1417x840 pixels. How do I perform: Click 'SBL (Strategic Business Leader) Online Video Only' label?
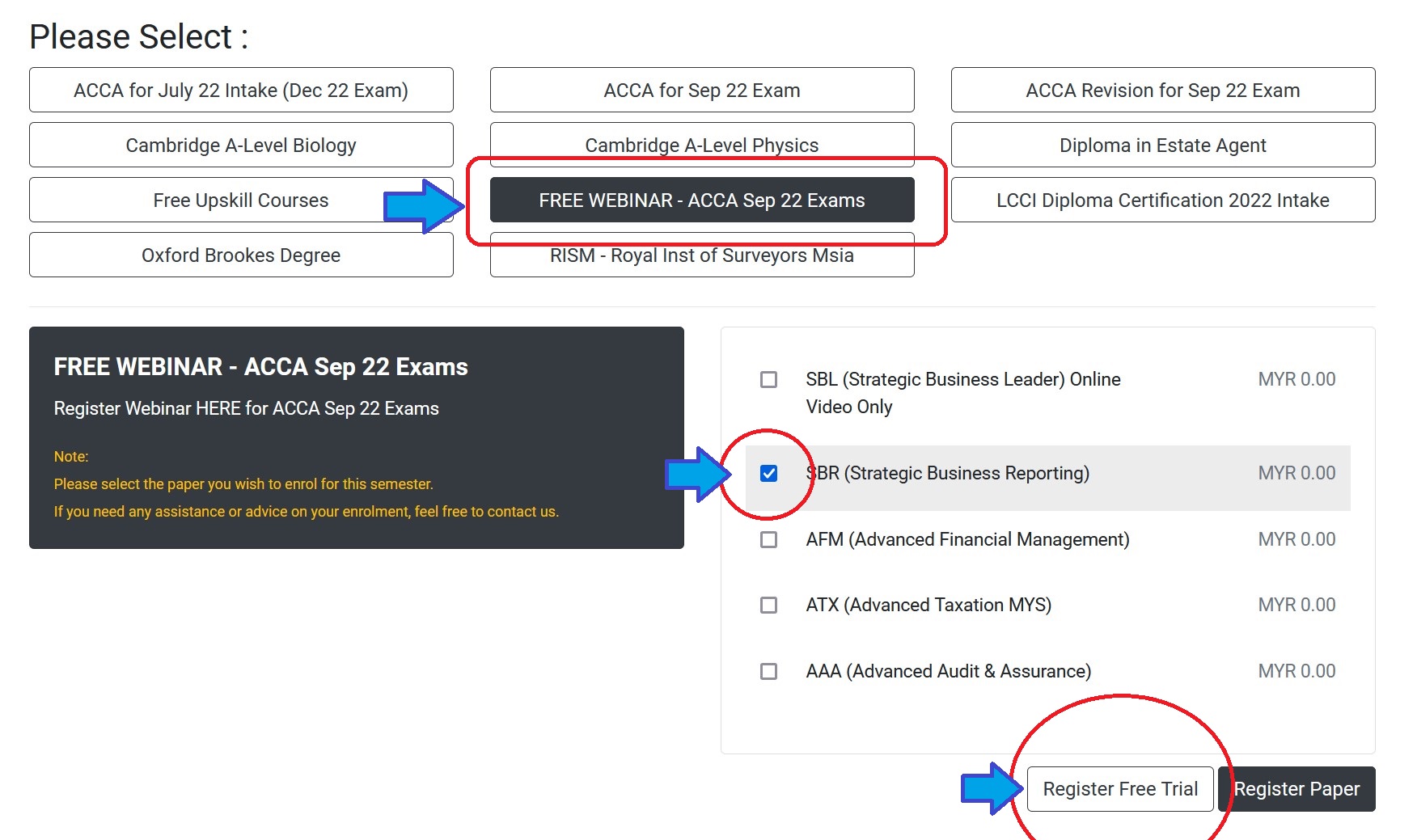(963, 393)
